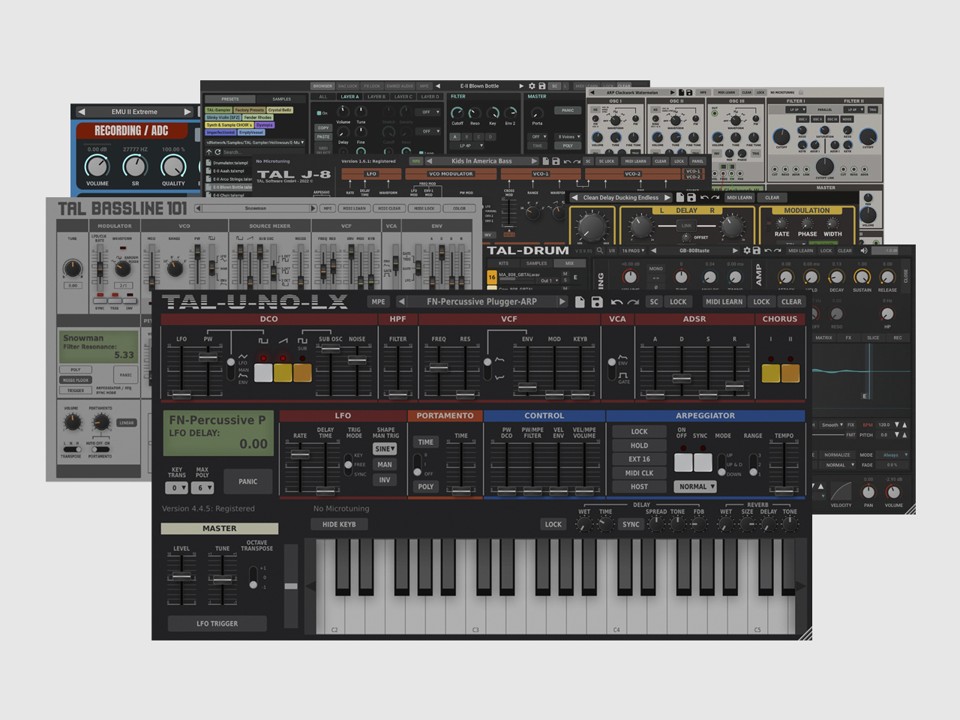The width and height of the screenshot is (960, 720).
Task: Open the KEY TRANS dropdown
Action: point(176,488)
